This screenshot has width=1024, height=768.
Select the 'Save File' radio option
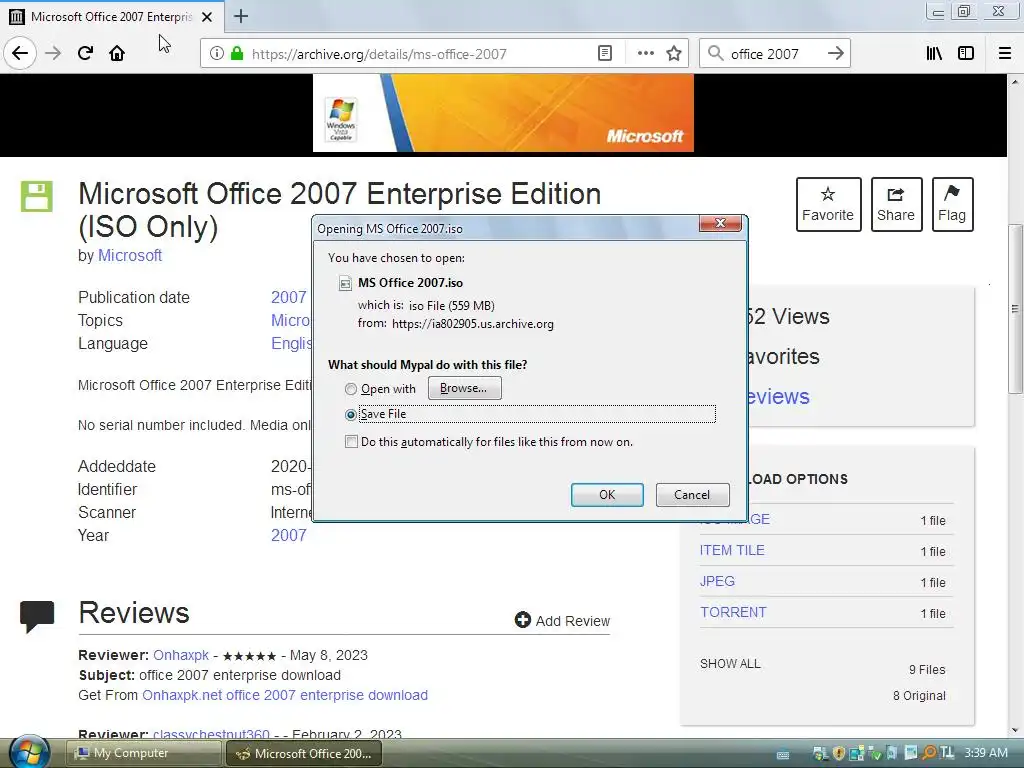(351, 415)
